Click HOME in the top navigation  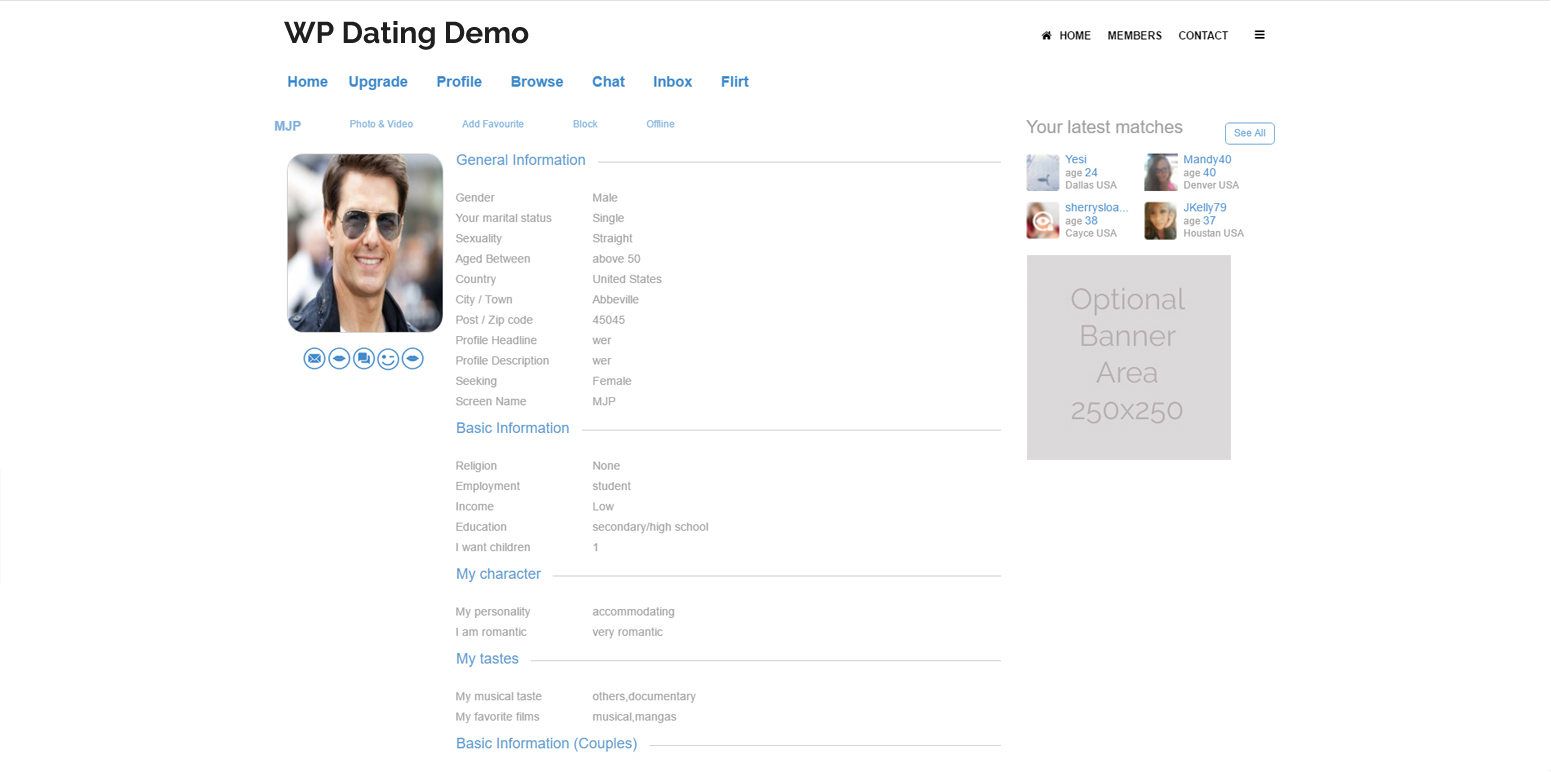click(1075, 35)
